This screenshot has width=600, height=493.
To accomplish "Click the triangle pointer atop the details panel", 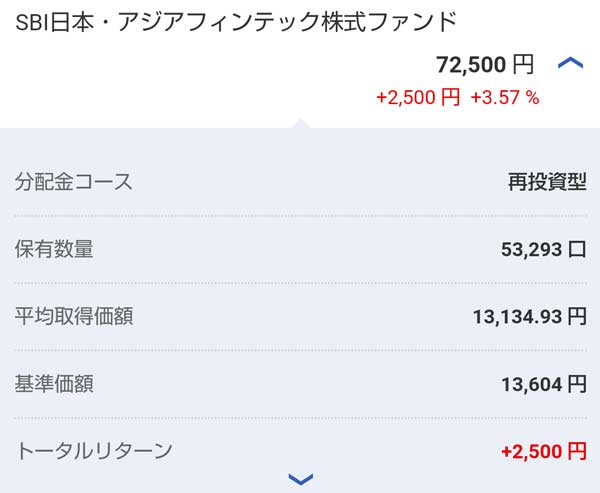I will 300,124.
